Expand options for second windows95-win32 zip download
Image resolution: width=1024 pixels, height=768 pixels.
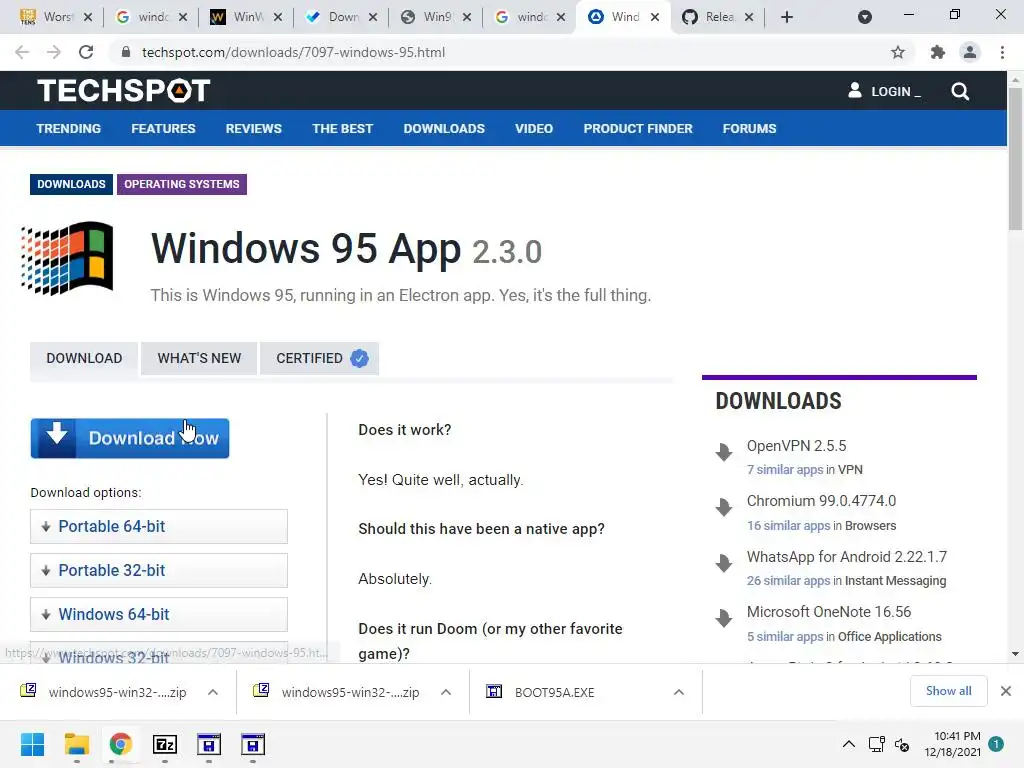pyautogui.click(x=446, y=692)
